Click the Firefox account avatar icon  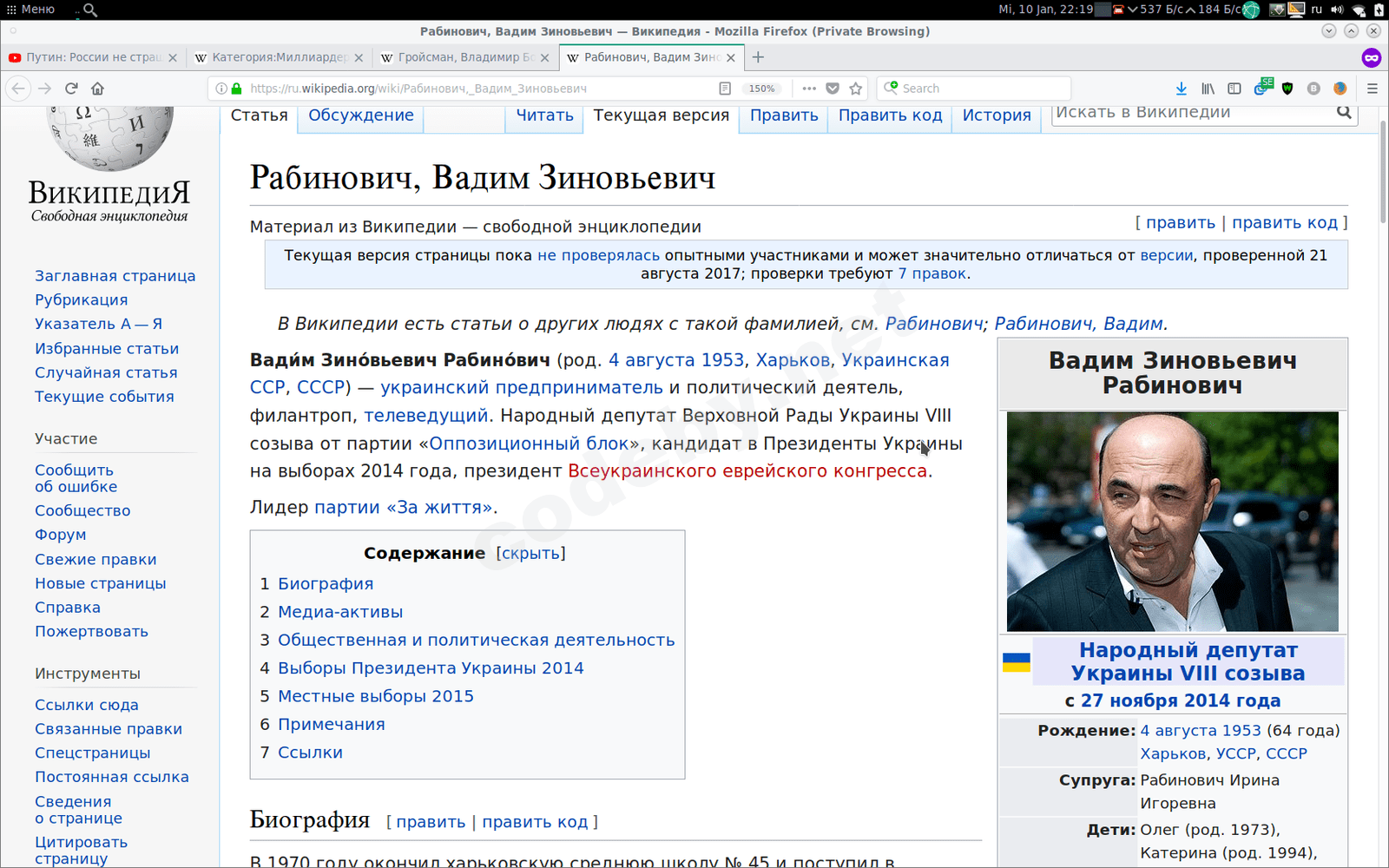click(1340, 88)
